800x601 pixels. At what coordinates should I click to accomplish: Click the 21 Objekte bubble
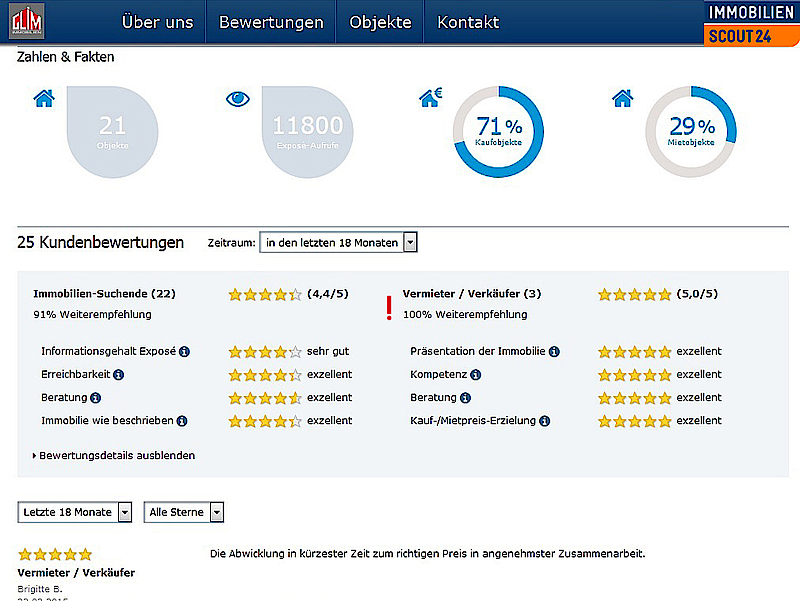[112, 132]
